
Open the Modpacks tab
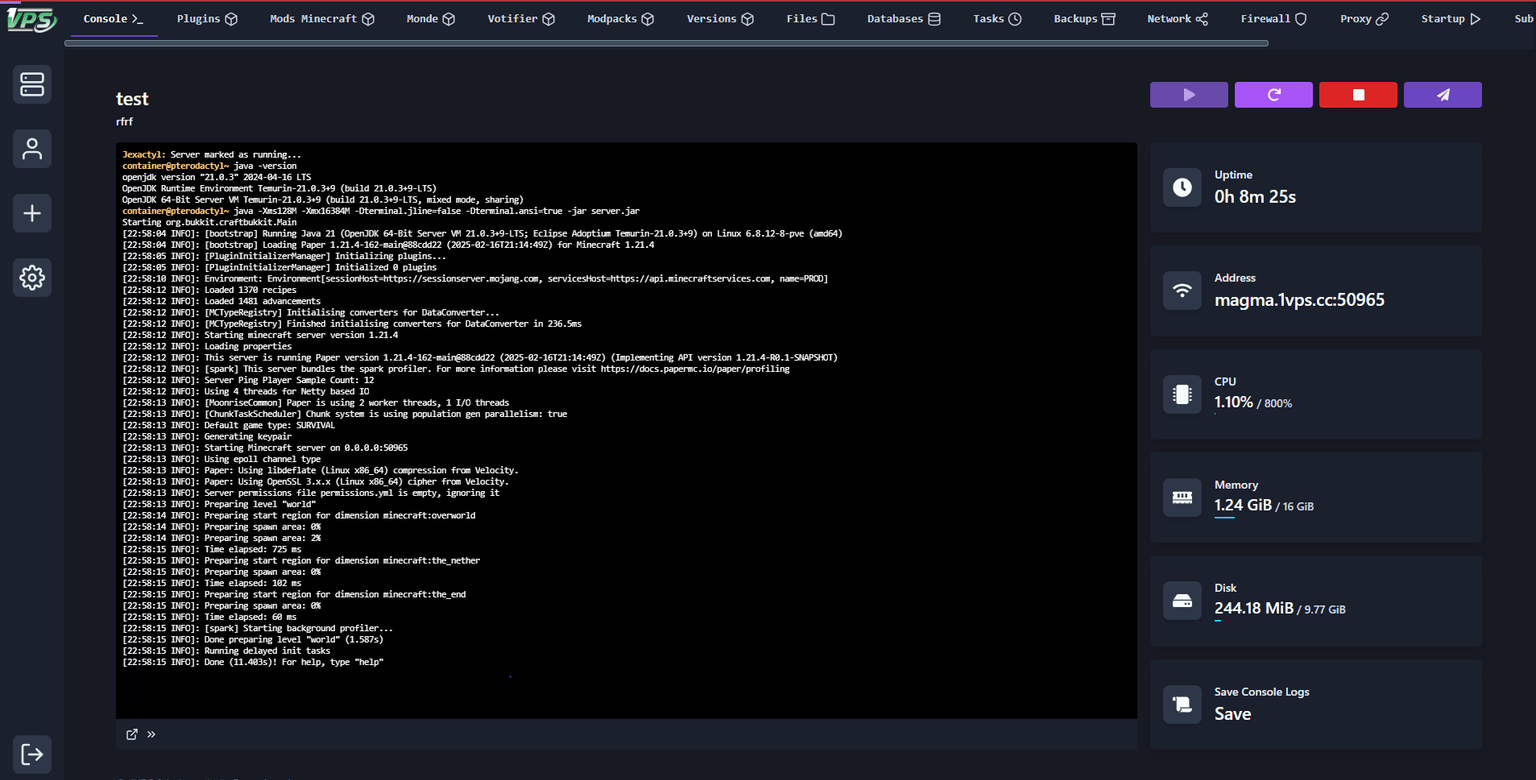click(620, 19)
